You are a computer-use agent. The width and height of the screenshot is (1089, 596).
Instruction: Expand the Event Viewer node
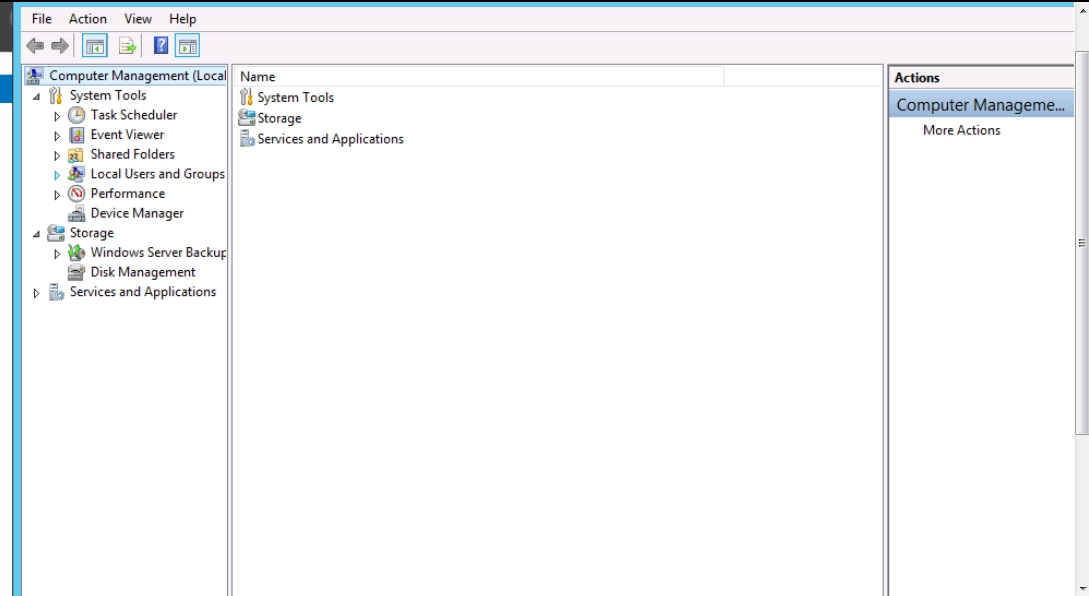click(x=57, y=135)
